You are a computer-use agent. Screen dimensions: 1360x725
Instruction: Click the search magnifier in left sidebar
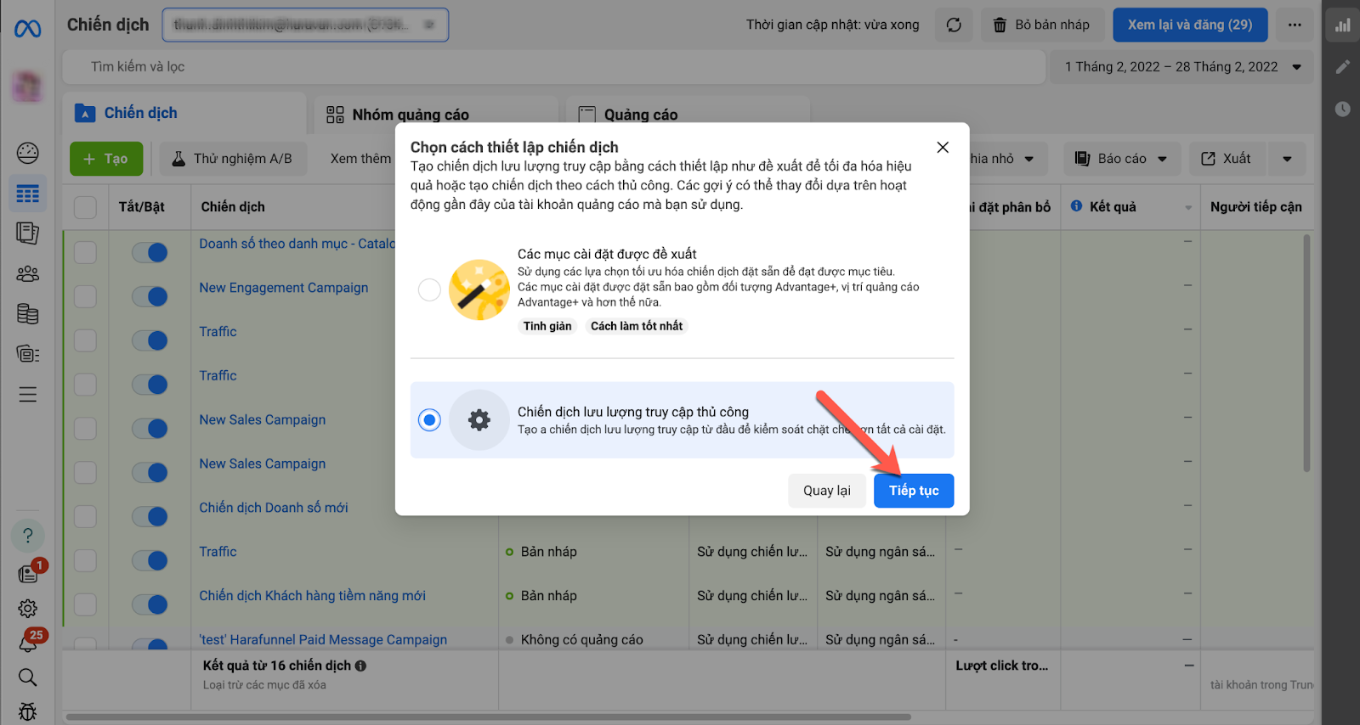click(28, 677)
